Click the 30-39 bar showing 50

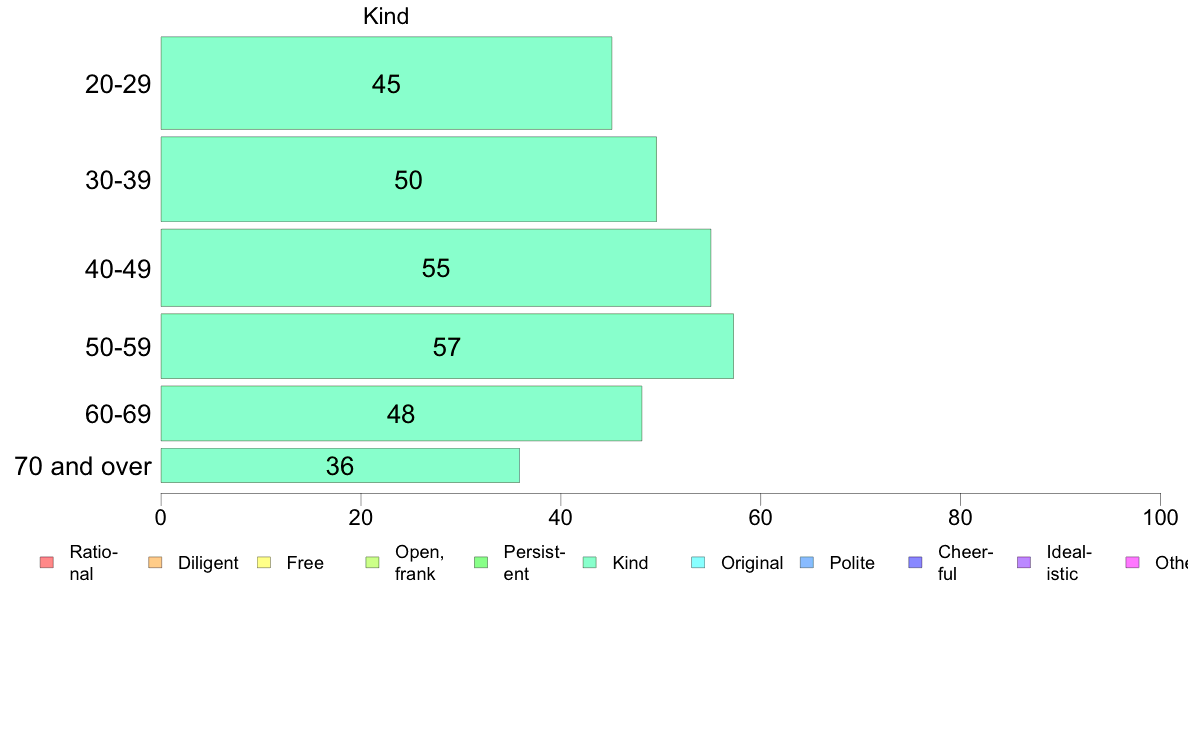coord(408,180)
